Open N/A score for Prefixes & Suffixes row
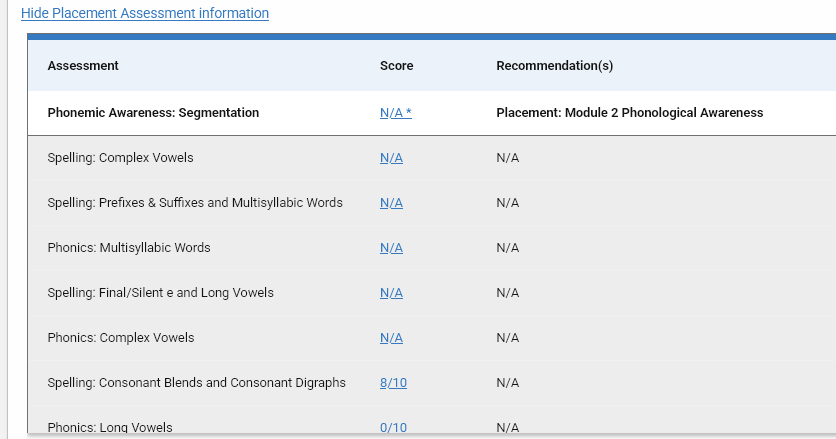The image size is (836, 439). pos(391,203)
